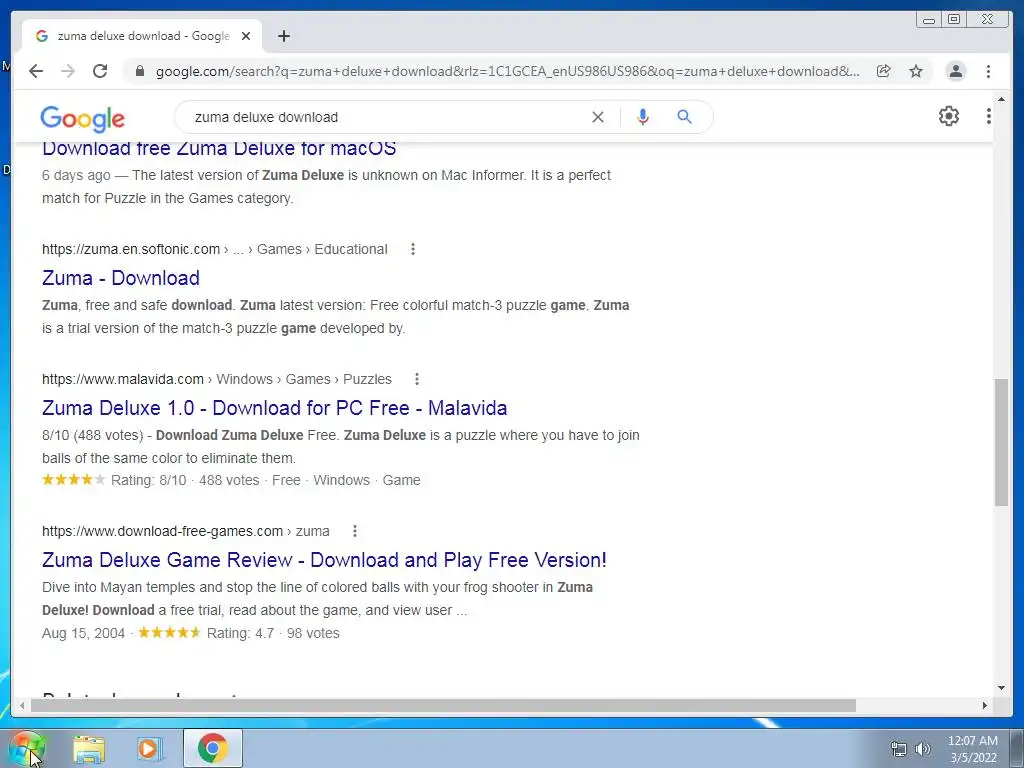Image resolution: width=1024 pixels, height=768 pixels.
Task: Open Zuma Deluxe 1.0 Malavida link
Action: [x=274, y=408]
